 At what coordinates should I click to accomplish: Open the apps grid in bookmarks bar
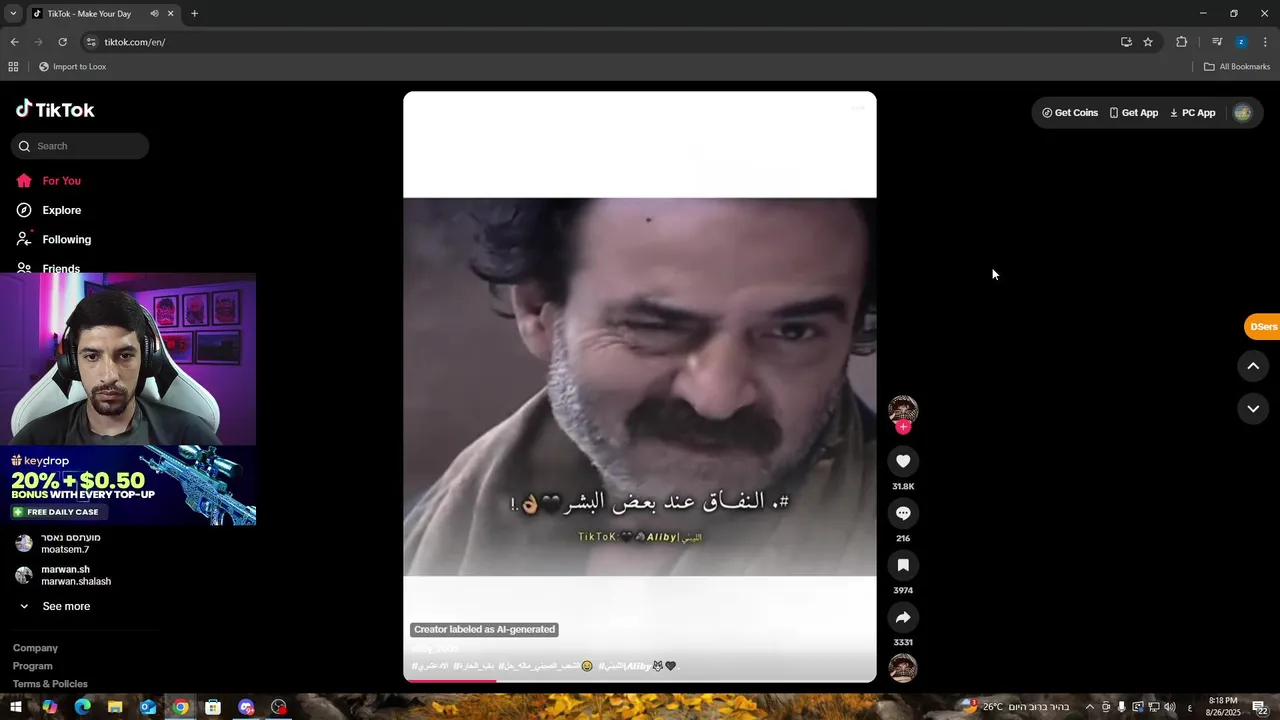click(x=13, y=67)
